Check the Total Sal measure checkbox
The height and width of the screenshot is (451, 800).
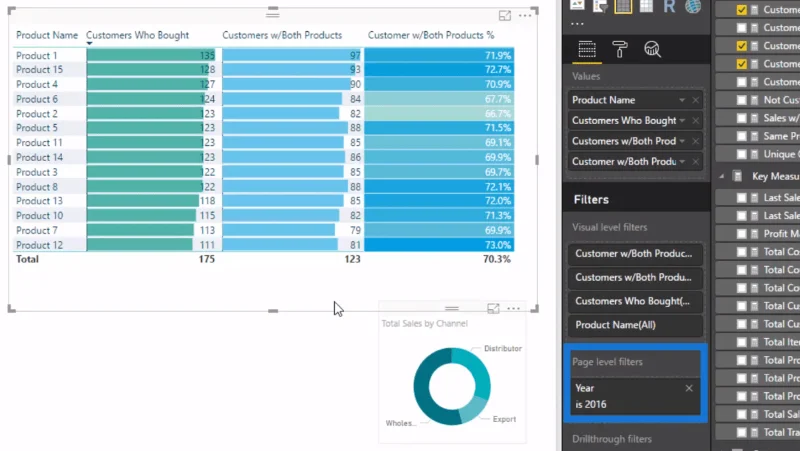coord(741,414)
